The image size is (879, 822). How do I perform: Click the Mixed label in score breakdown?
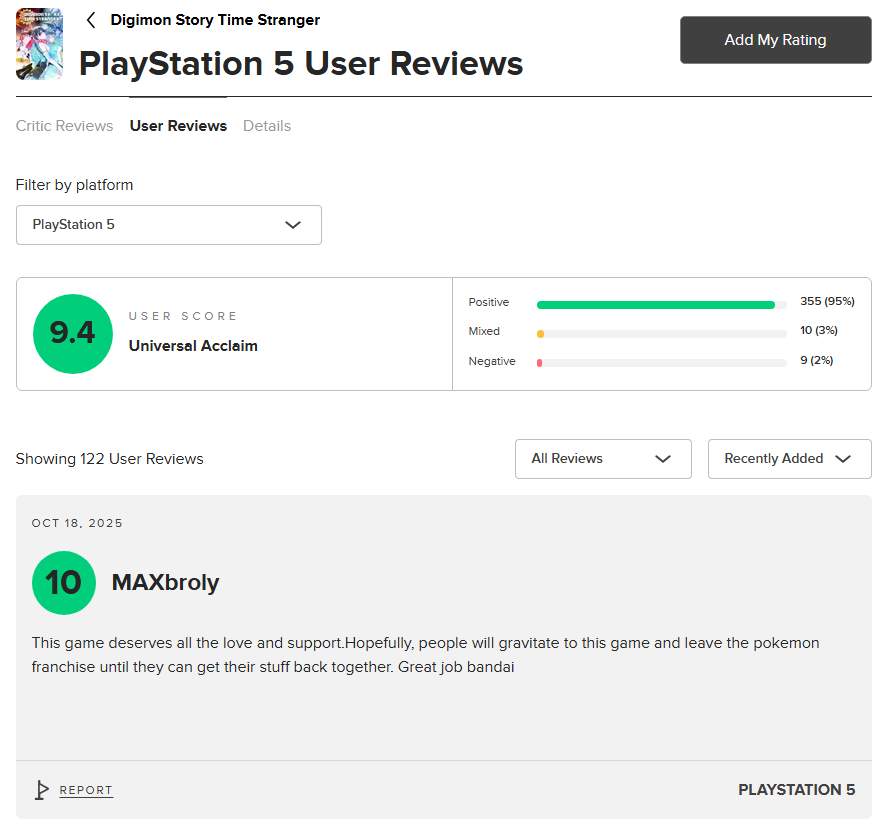coord(484,331)
